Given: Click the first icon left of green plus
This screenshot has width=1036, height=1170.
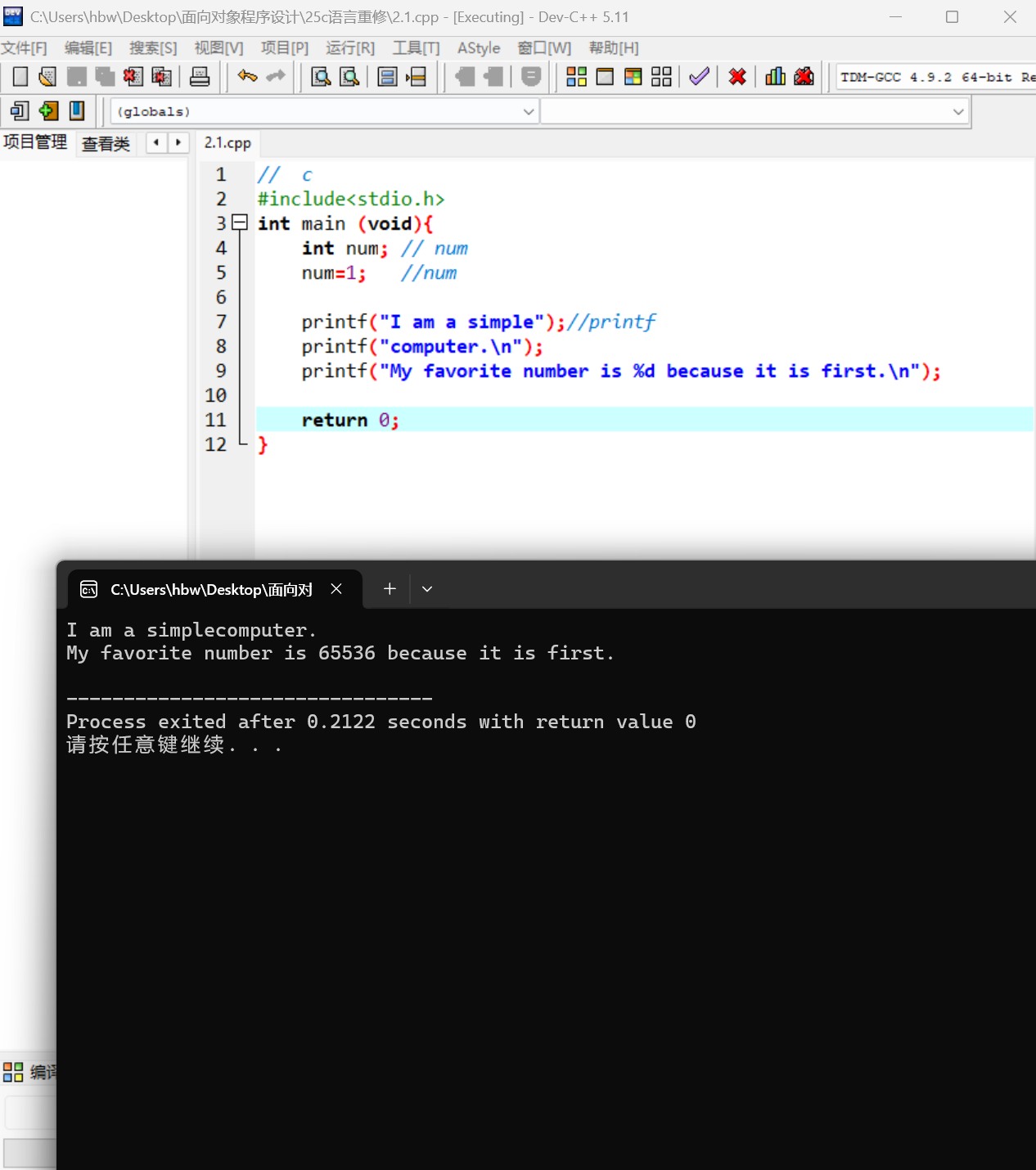Looking at the screenshot, I should 20,110.
